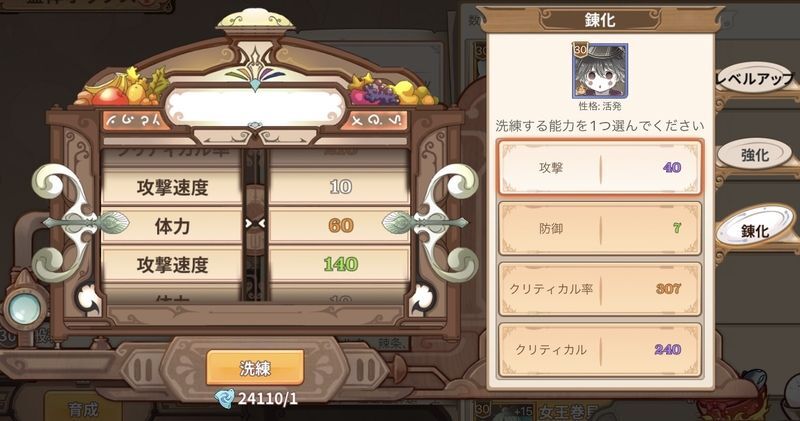Choose the クリティカル 240 ability row
Viewport: 800px width, 421px height.
tap(599, 350)
